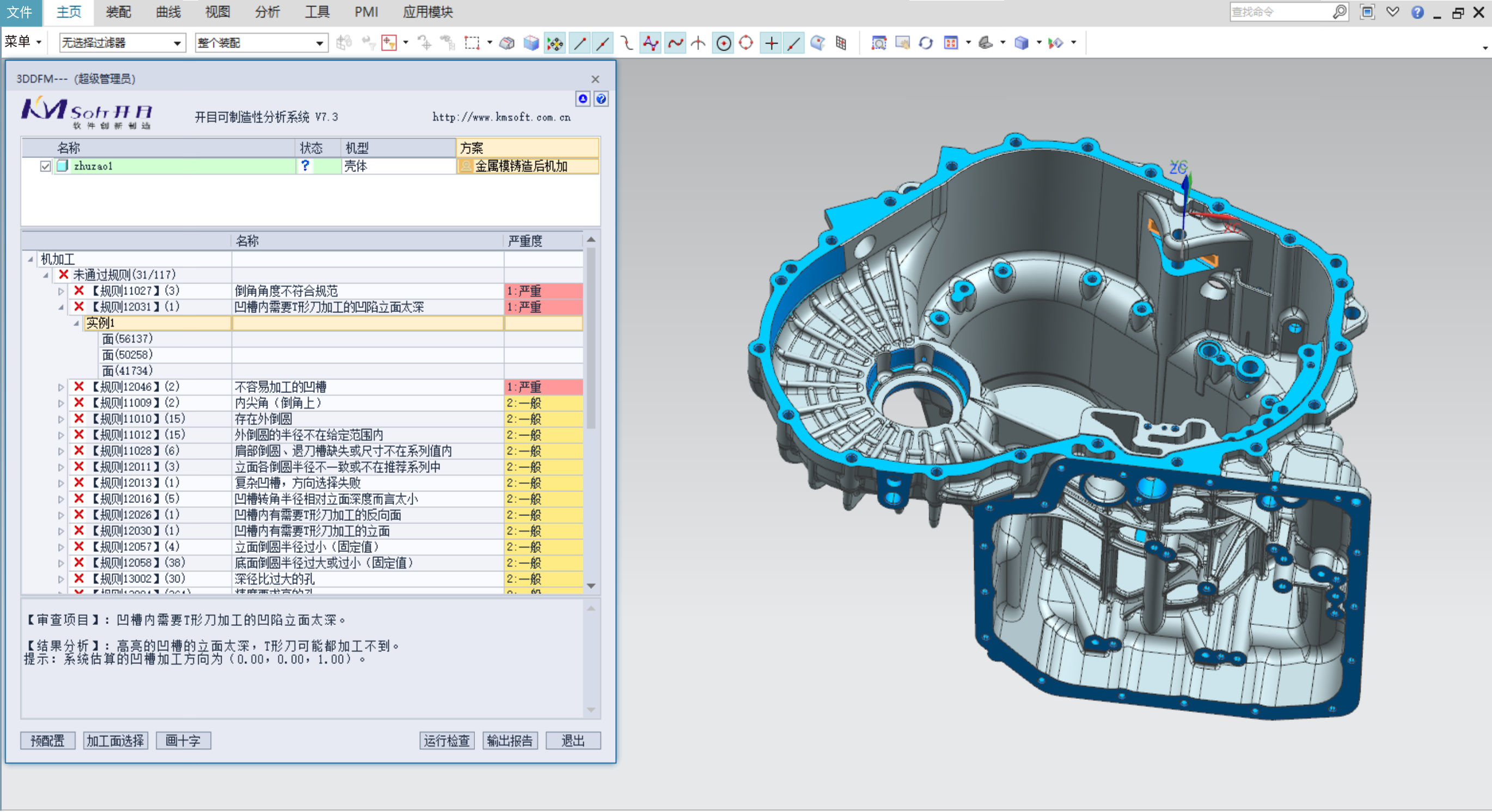Collapse the 实例1 tree node
Viewport: 1492px width, 812px height.
(76, 323)
